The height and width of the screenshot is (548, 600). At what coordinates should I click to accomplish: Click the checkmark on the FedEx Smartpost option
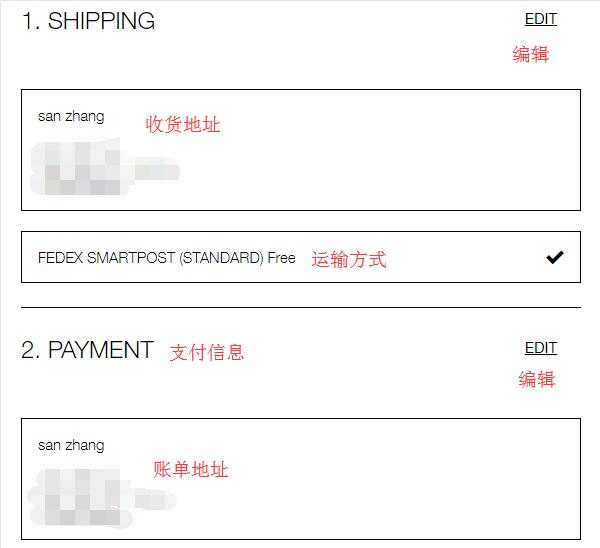(x=555, y=258)
